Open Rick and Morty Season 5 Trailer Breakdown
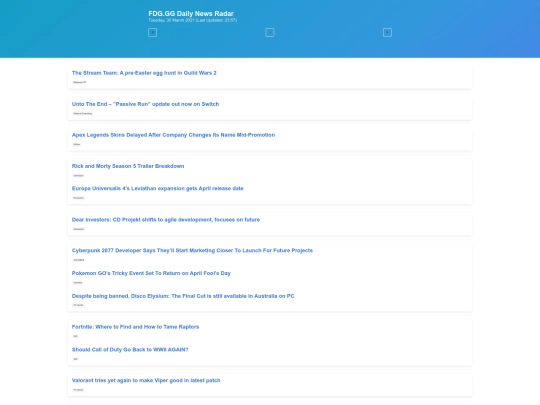The width and height of the screenshot is (540, 405). coord(128,166)
